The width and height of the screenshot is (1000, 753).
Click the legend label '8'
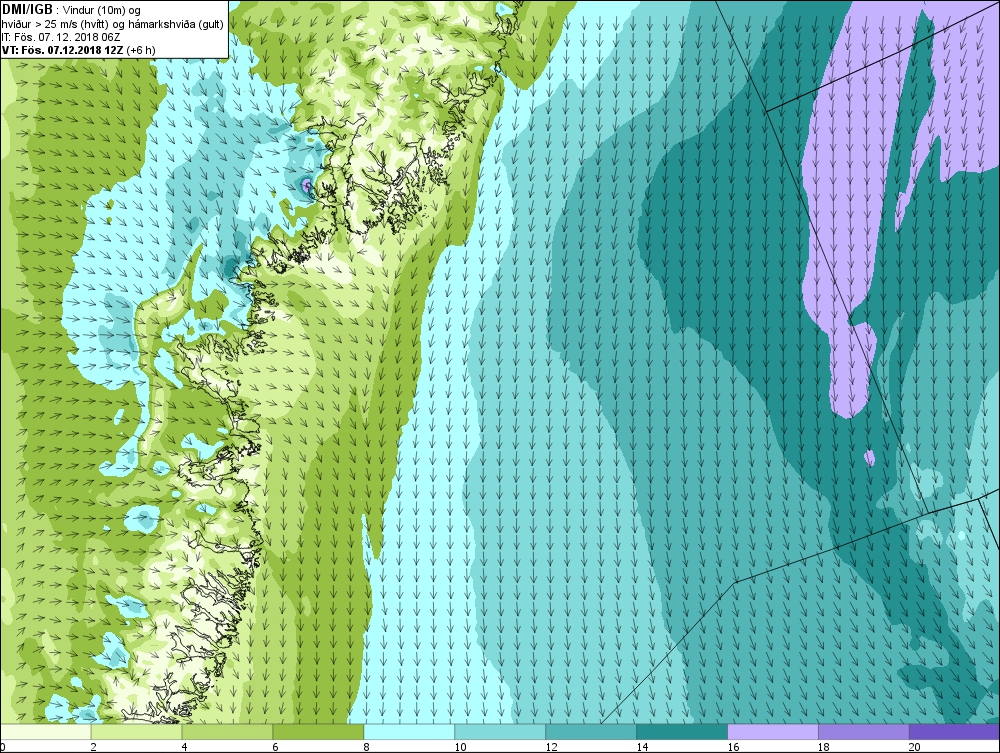click(x=367, y=747)
